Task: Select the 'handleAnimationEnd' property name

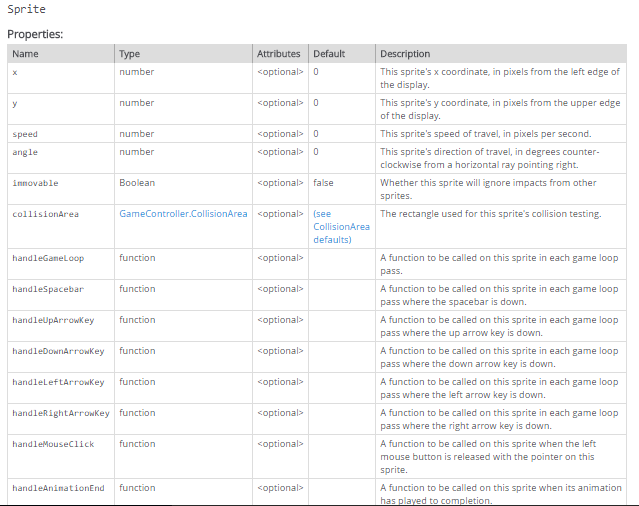Action: coord(58,488)
